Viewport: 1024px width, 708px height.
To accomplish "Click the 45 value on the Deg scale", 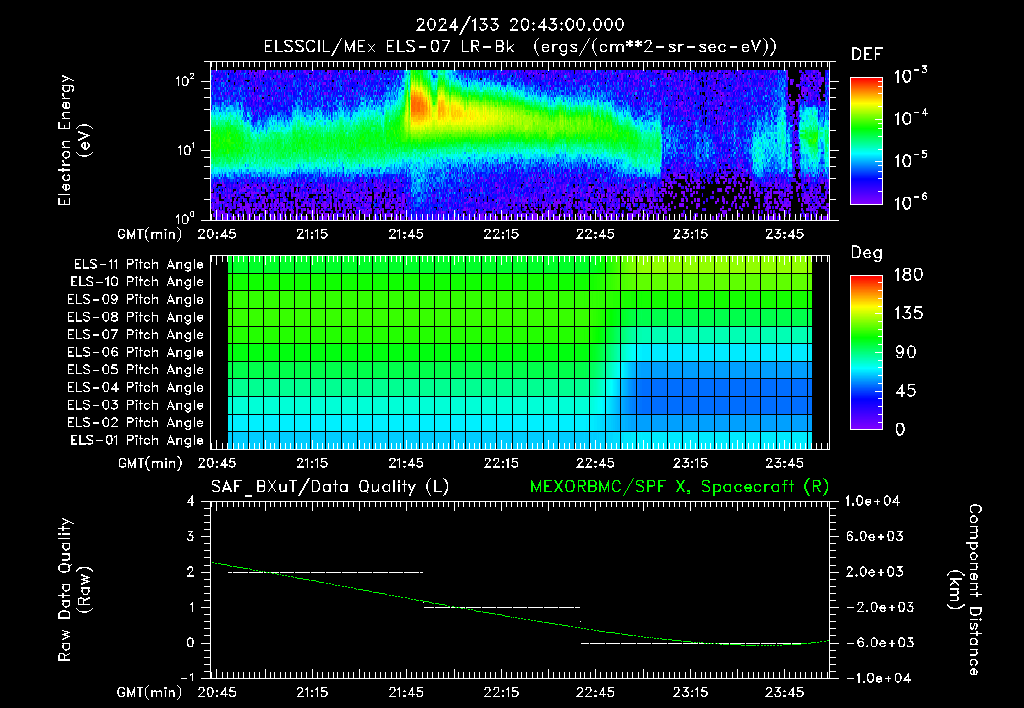I will pos(906,391).
